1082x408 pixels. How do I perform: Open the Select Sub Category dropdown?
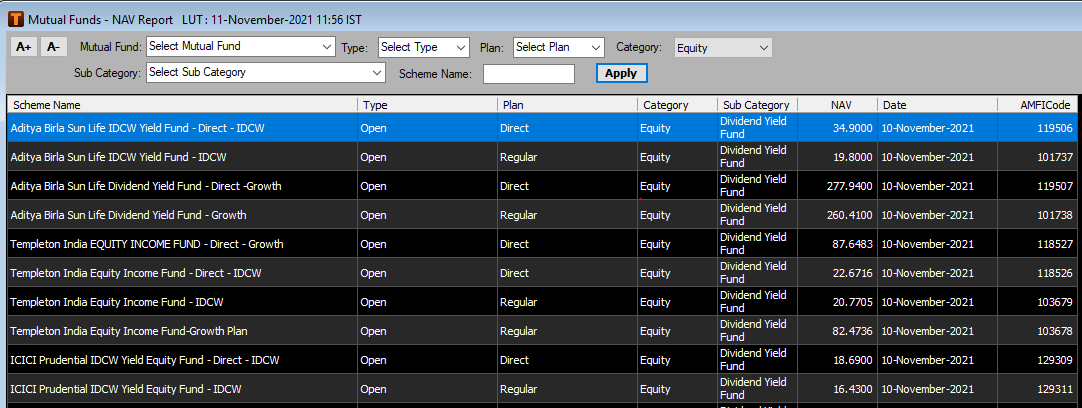click(x=266, y=72)
